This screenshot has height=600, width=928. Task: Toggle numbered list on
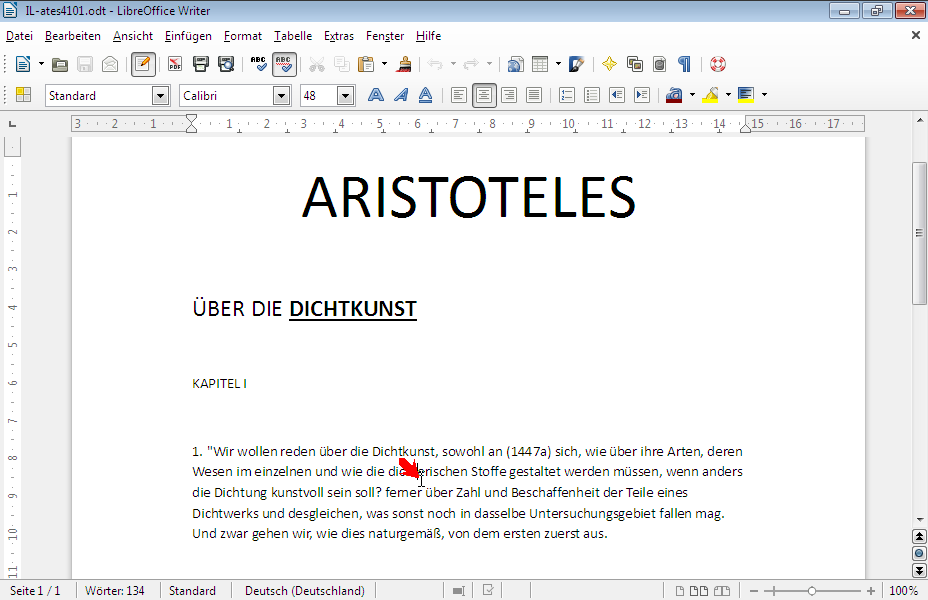567,95
